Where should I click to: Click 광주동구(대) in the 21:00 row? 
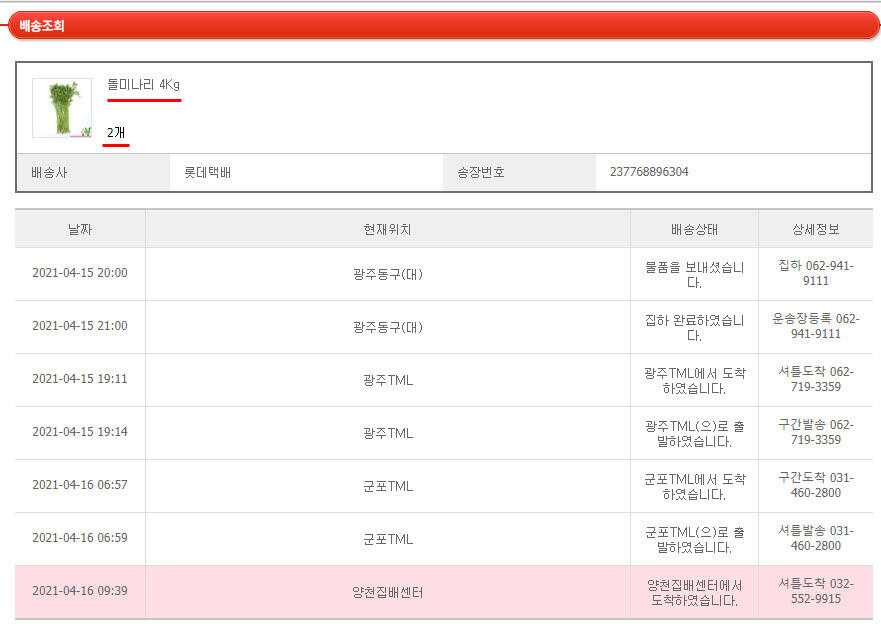pyautogui.click(x=388, y=327)
